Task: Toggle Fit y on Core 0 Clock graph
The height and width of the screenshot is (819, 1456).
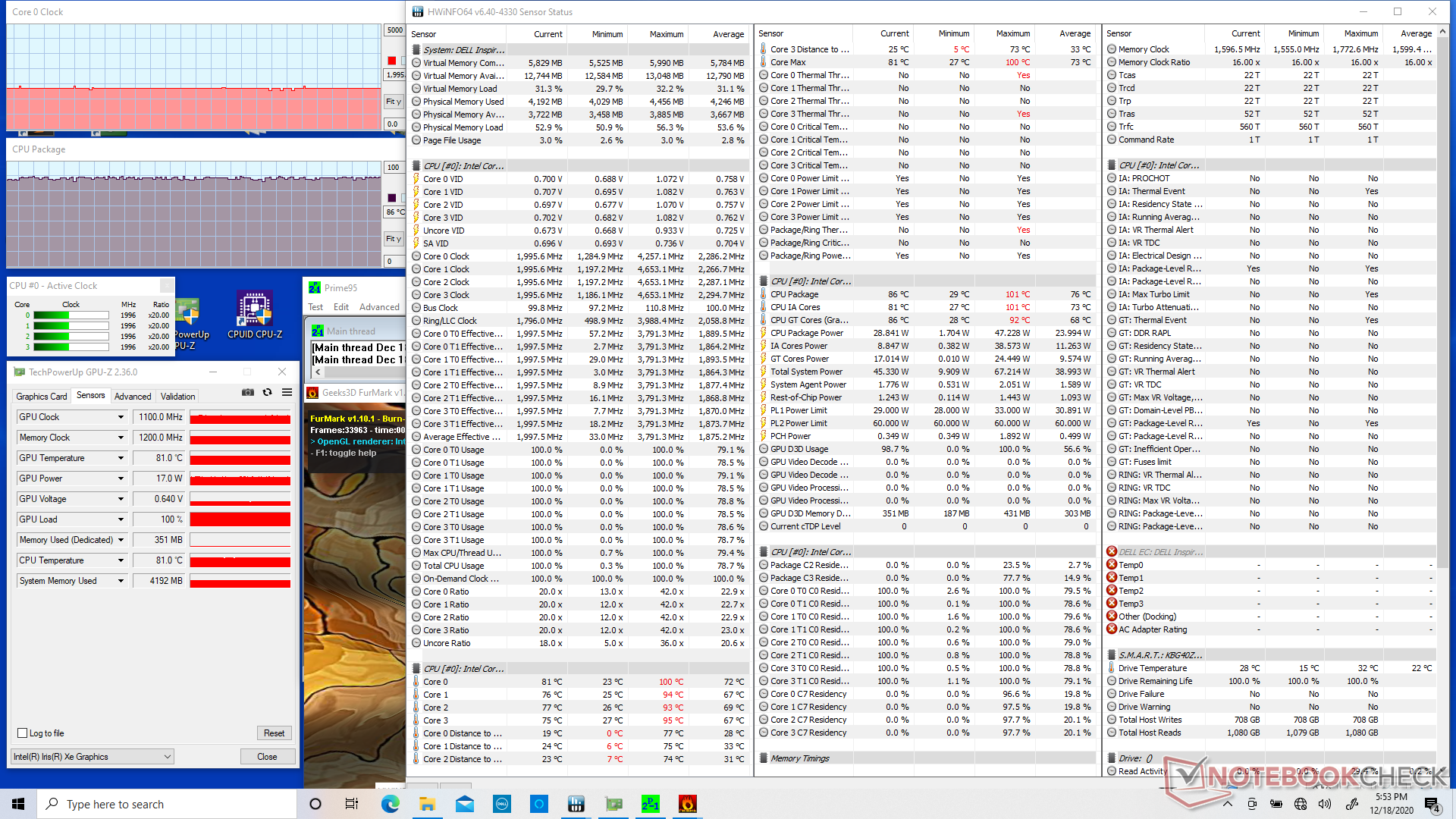Action: [x=394, y=102]
